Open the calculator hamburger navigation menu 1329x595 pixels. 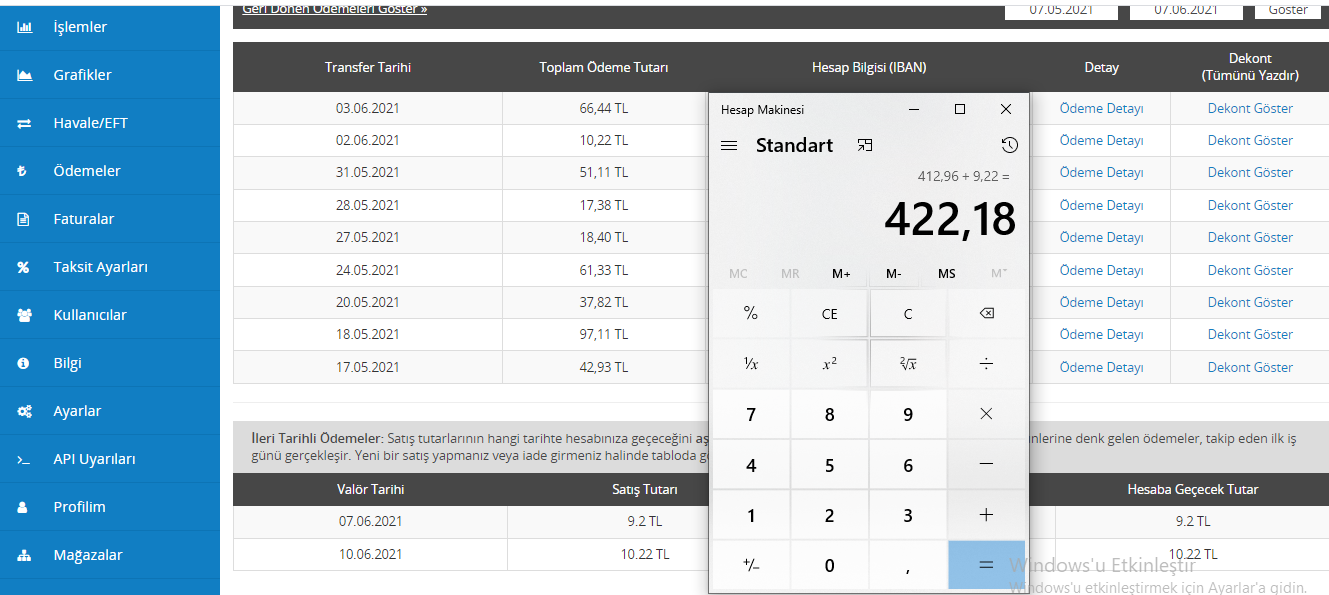coord(729,146)
